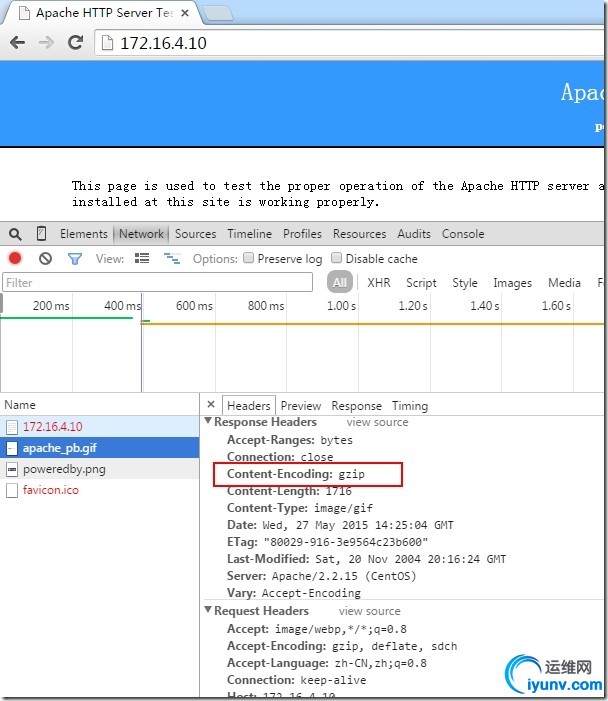Click the DevTools magnifier inspect icon
Image resolution: width=608 pixels, height=701 pixels.
(15, 234)
